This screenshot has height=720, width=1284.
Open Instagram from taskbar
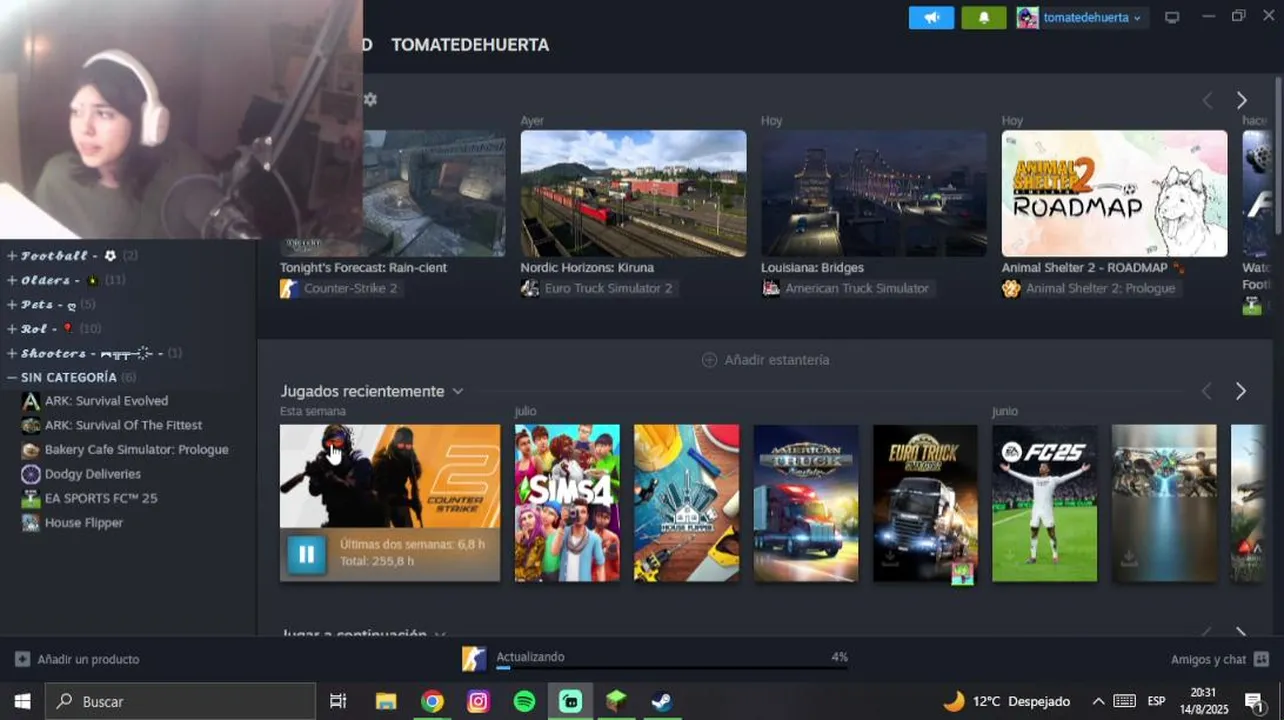478,701
